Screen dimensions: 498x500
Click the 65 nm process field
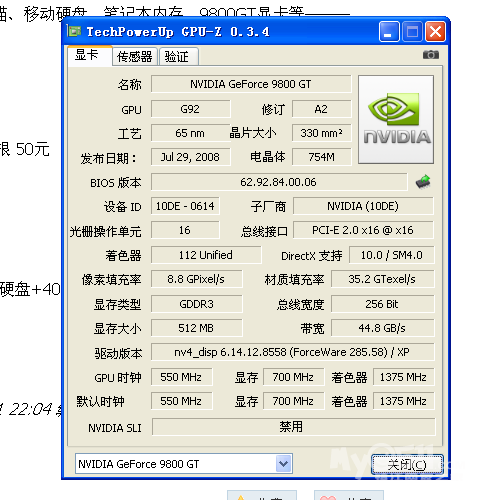tap(190, 133)
